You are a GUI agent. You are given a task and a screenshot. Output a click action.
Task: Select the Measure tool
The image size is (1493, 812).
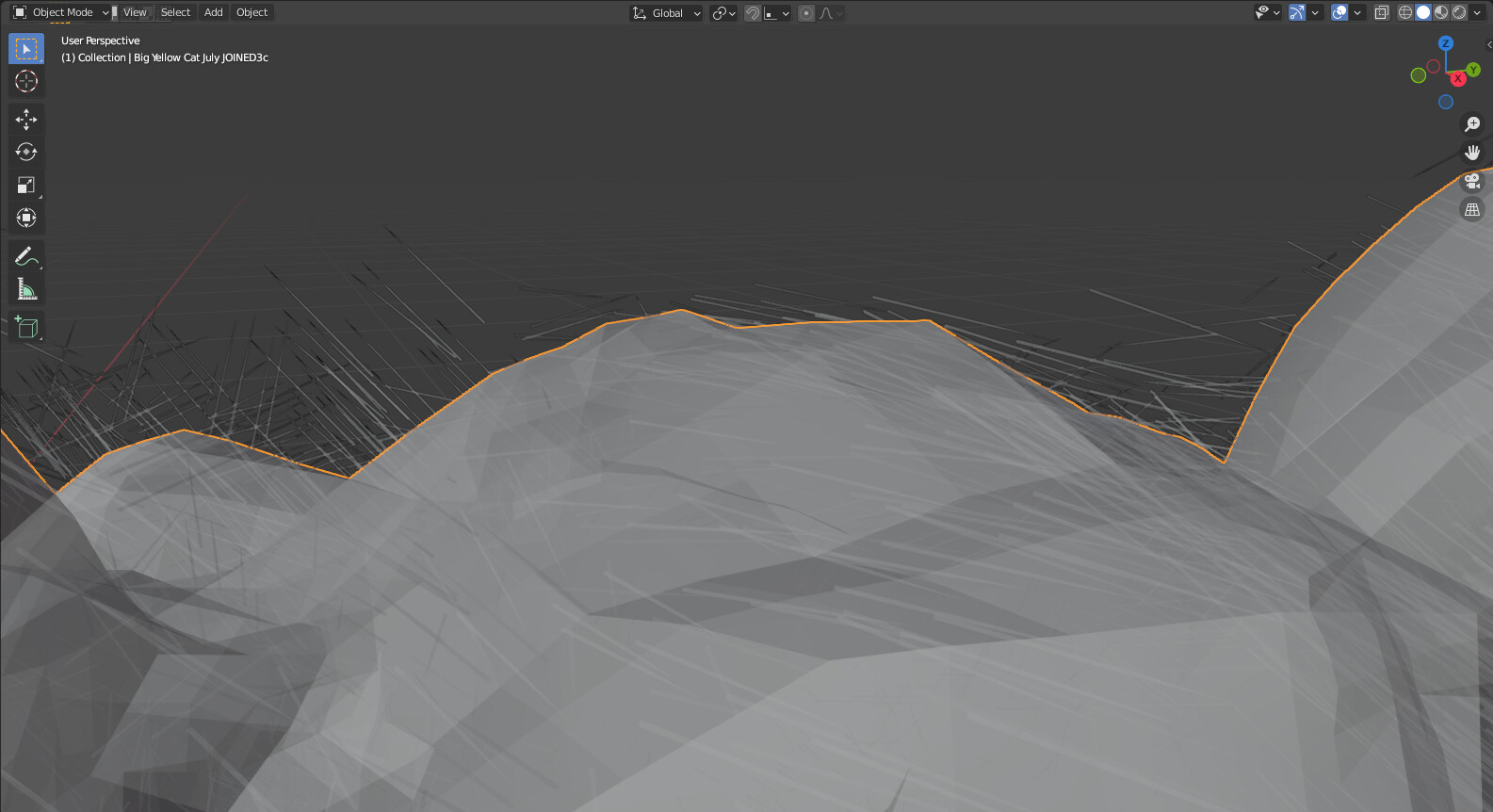tap(26, 289)
